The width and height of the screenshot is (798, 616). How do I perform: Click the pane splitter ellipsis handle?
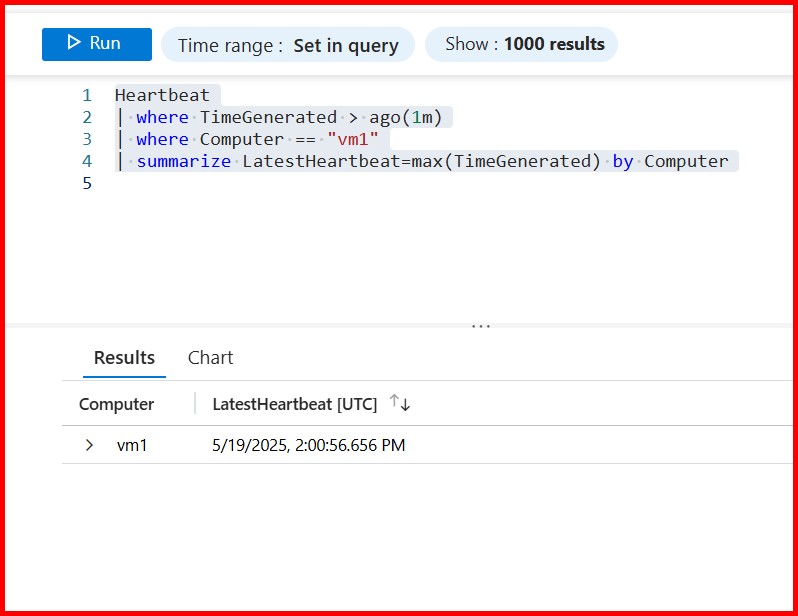480,326
